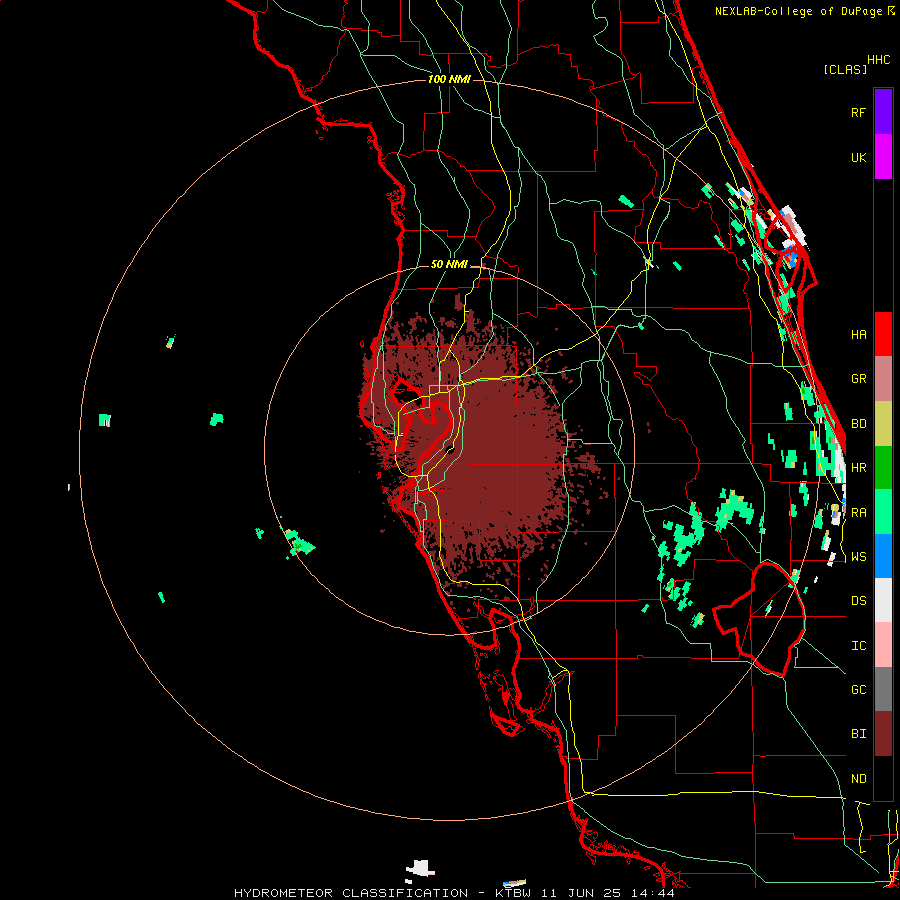Select the RA legend label
The width and height of the screenshot is (900, 900).
tap(858, 512)
